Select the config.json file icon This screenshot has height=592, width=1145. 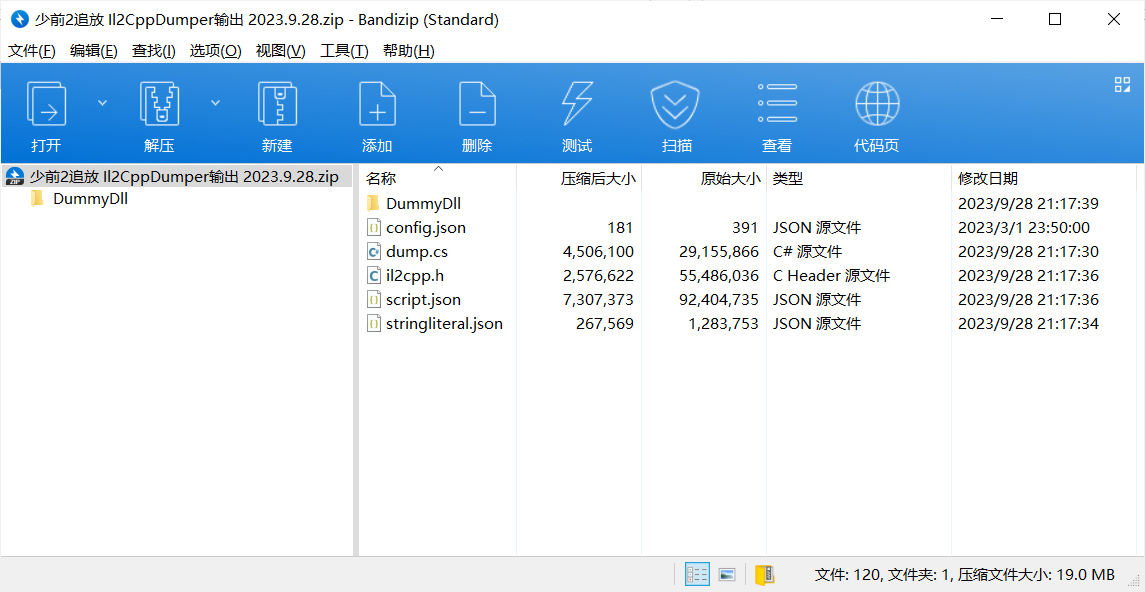coord(373,228)
